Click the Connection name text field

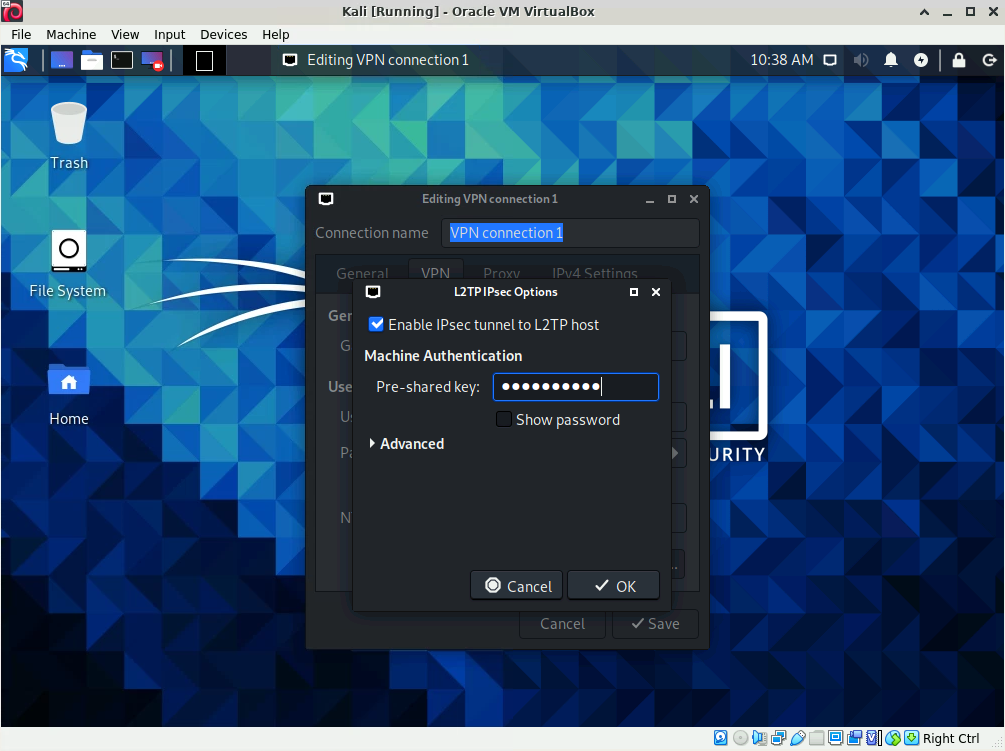pyautogui.click(x=570, y=233)
